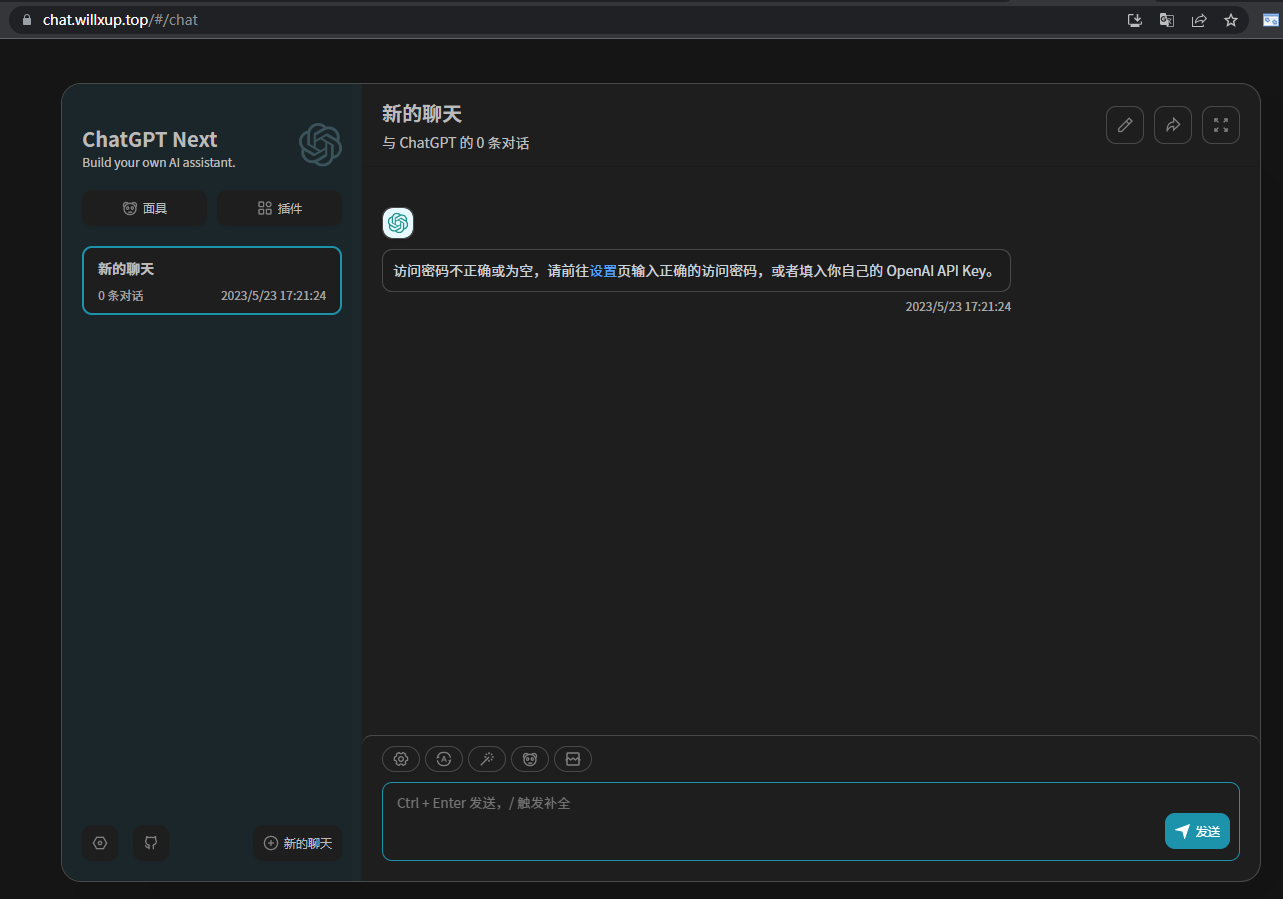Click the pencil edit icon to rename chat
1283x899 pixels.
click(1124, 125)
